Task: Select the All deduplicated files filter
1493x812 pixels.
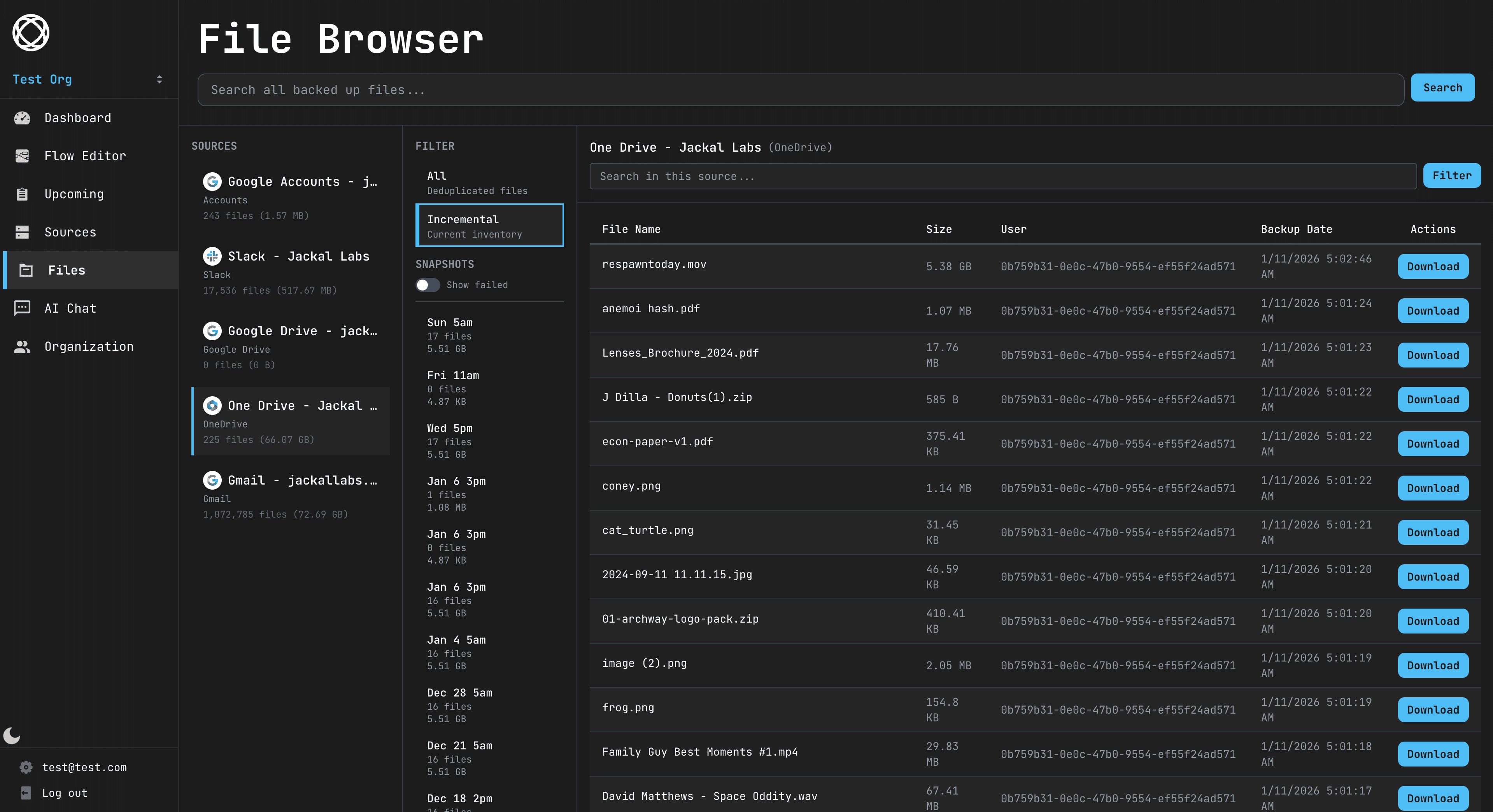Action: click(x=489, y=182)
